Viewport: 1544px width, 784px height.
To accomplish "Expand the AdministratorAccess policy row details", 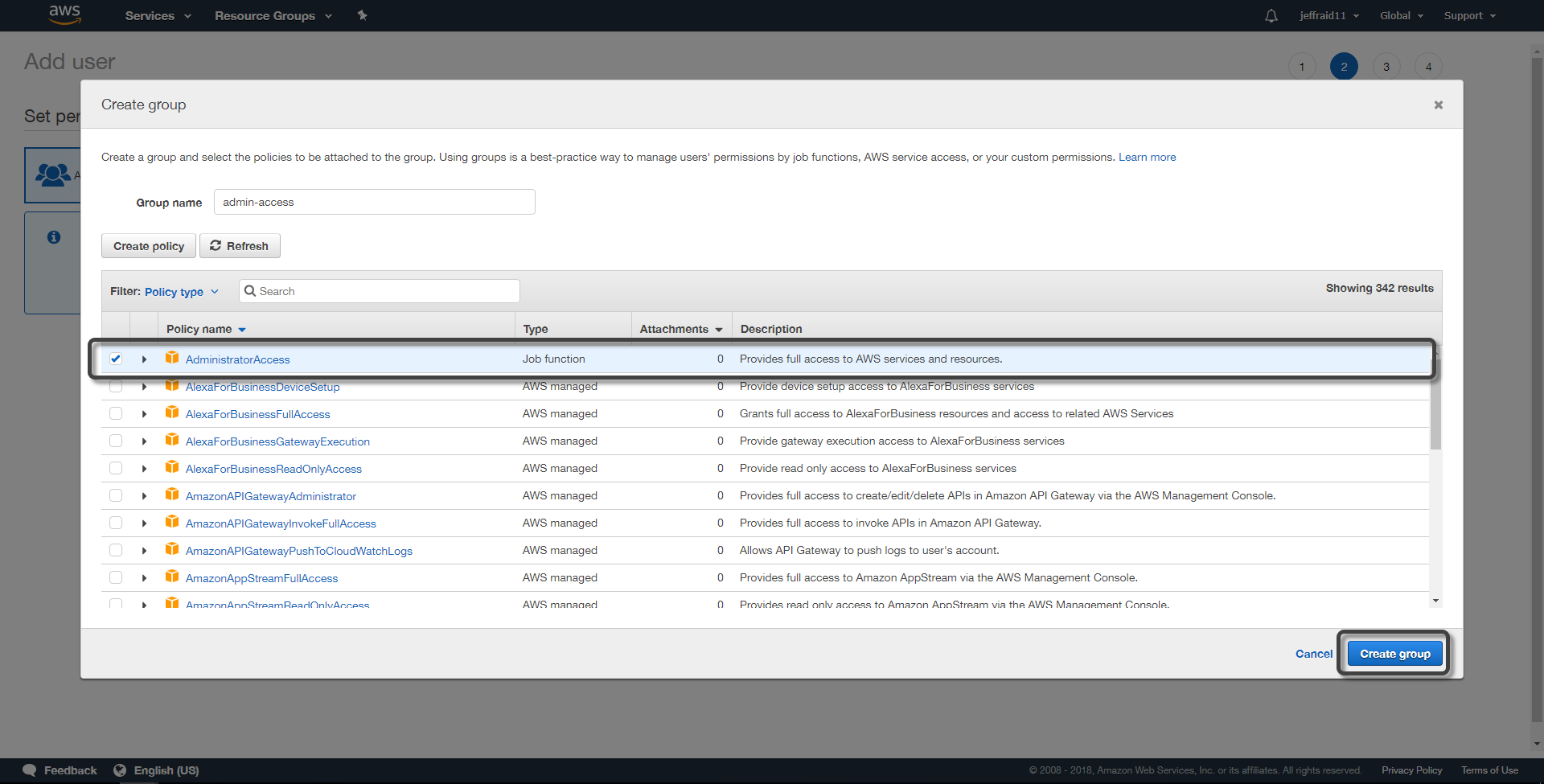I will [144, 359].
